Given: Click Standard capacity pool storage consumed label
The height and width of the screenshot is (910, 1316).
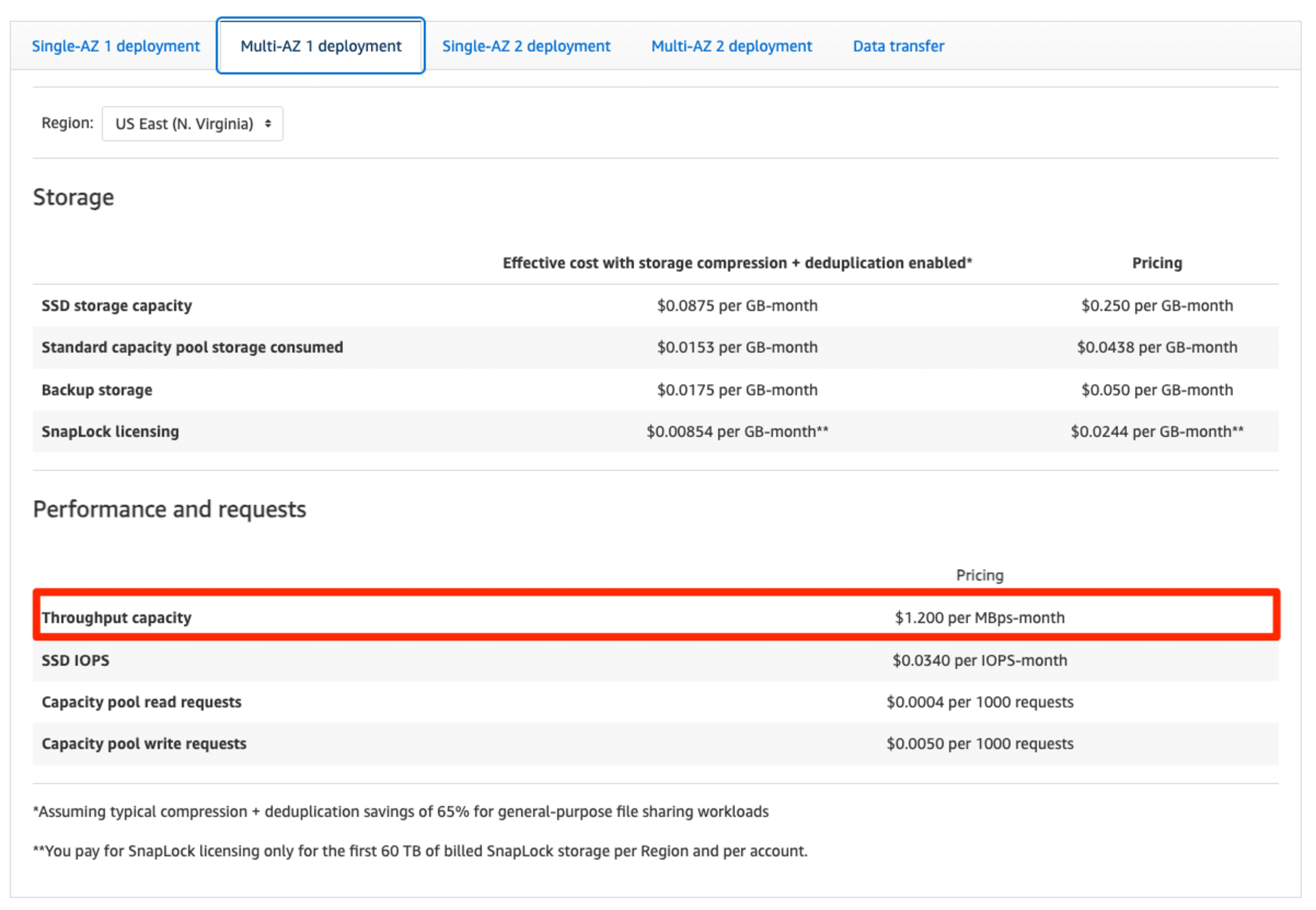Looking at the screenshot, I should [192, 347].
